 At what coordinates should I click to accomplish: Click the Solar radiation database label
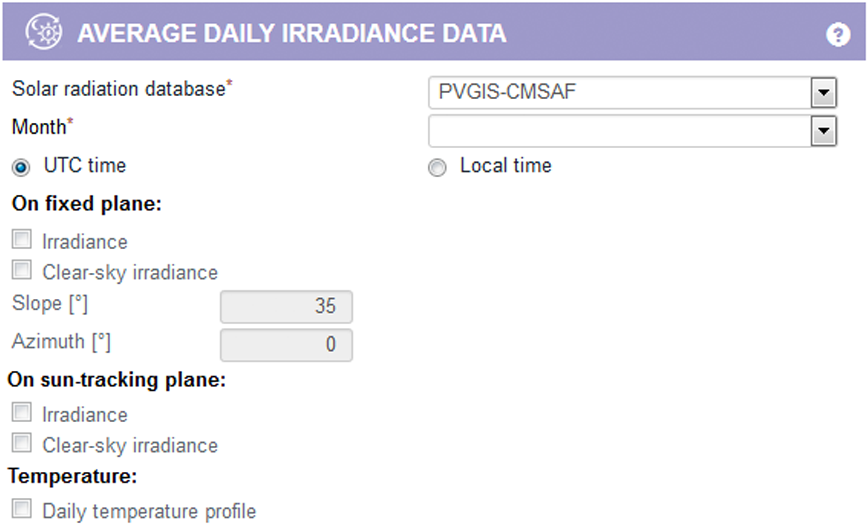(x=118, y=89)
